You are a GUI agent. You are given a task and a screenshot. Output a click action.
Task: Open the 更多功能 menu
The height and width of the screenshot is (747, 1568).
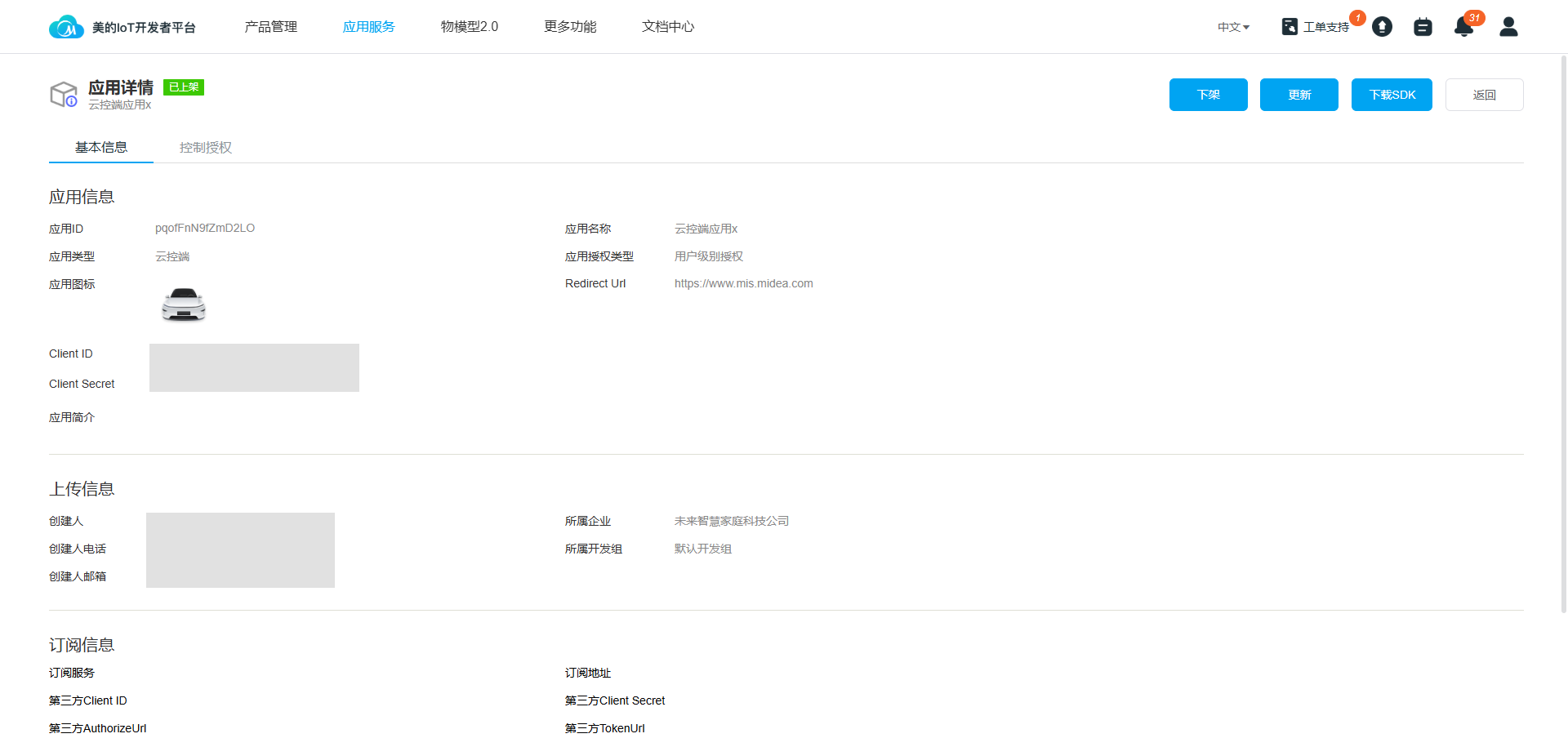[570, 27]
